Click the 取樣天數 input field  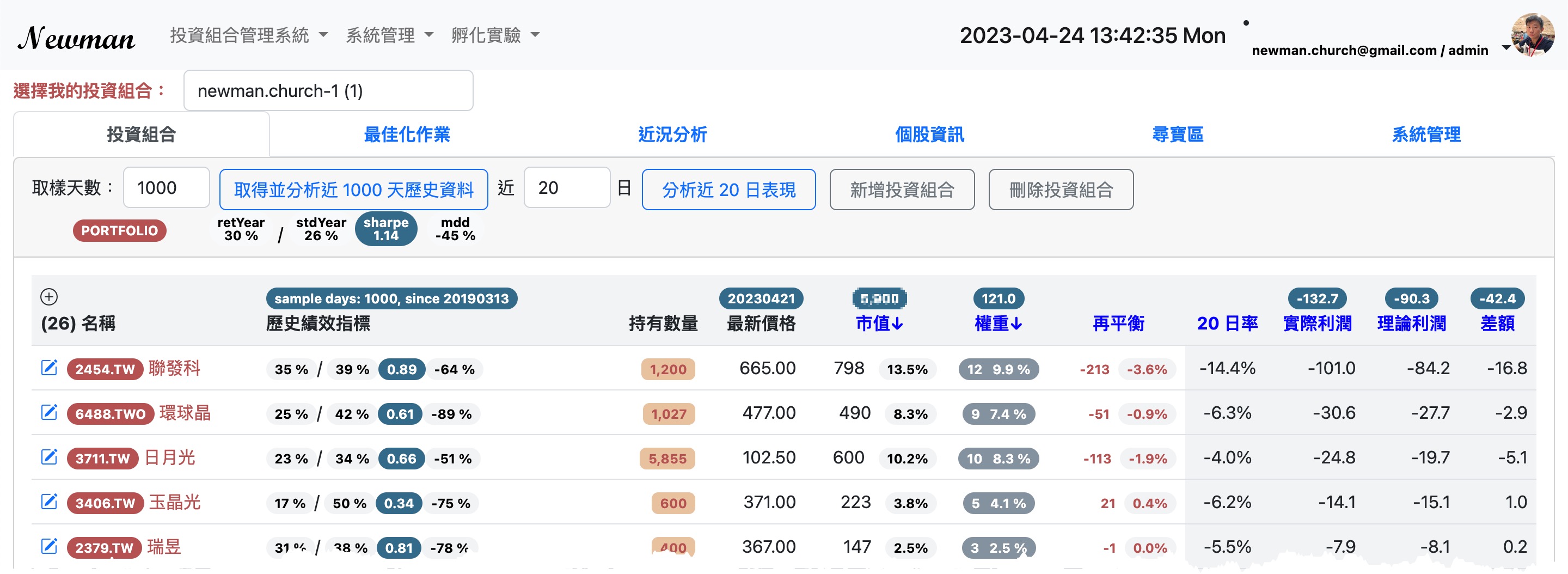166,188
